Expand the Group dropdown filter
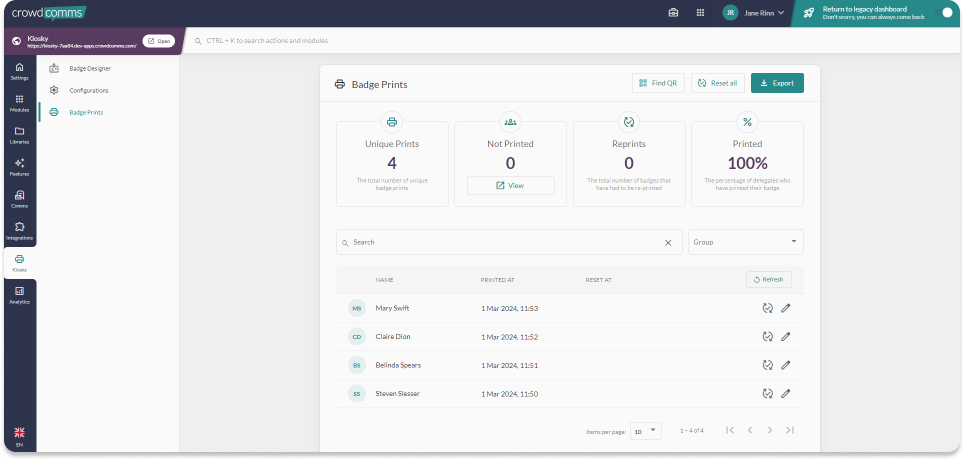This screenshot has width=964, height=460. click(x=746, y=242)
